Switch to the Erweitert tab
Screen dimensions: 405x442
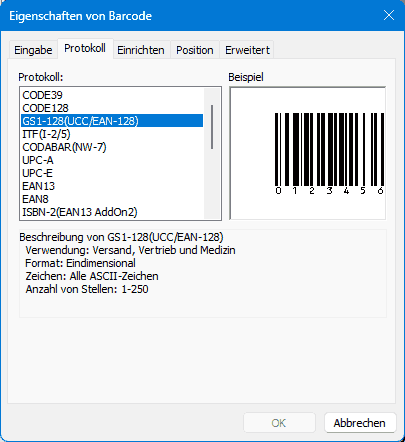click(x=247, y=50)
